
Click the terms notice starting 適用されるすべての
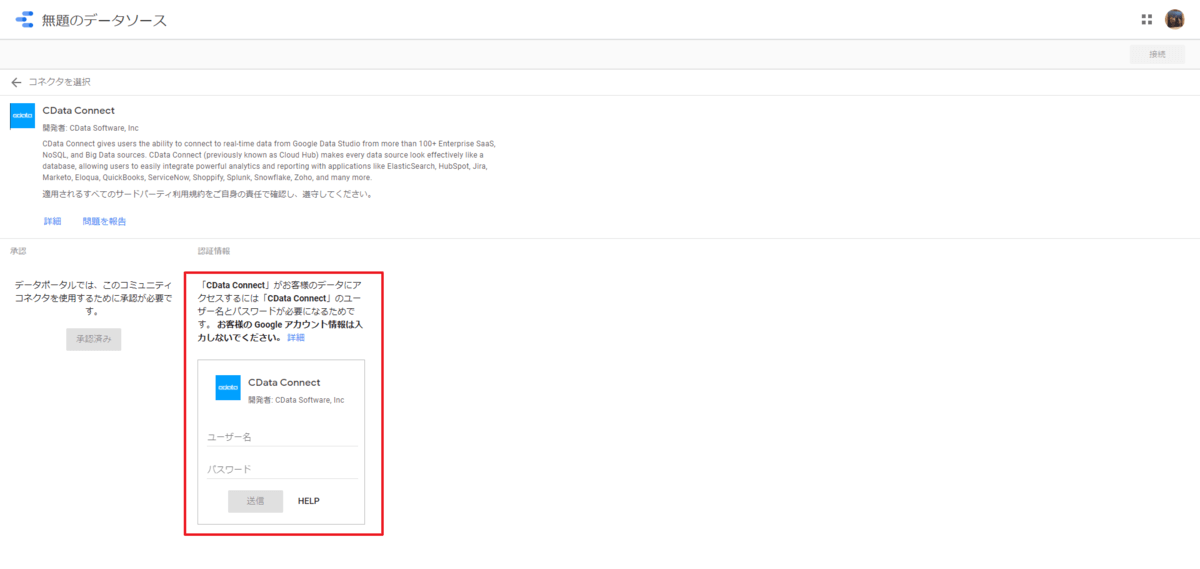(x=207, y=194)
